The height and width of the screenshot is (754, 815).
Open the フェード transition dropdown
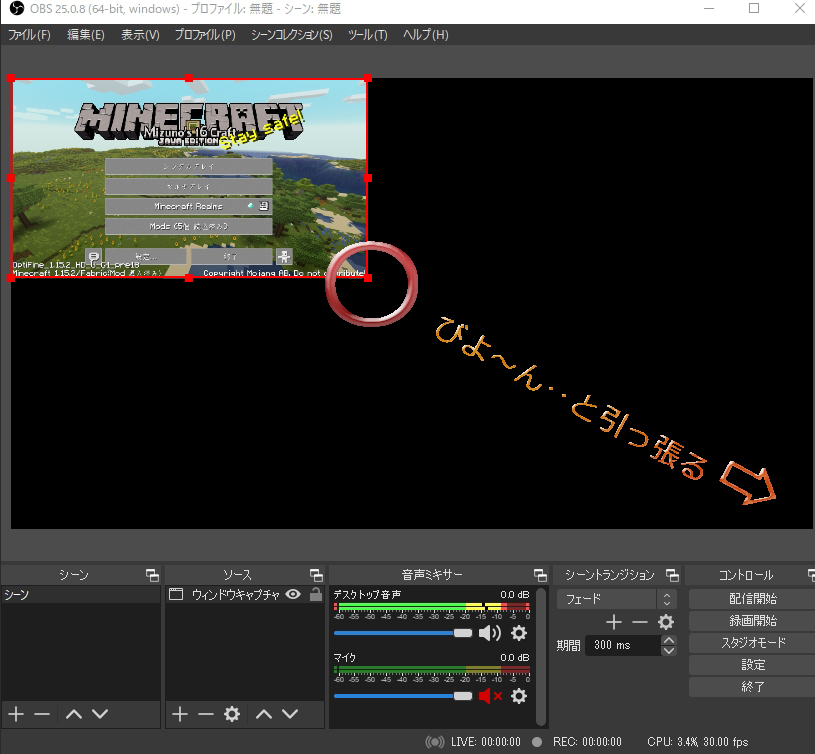point(616,599)
